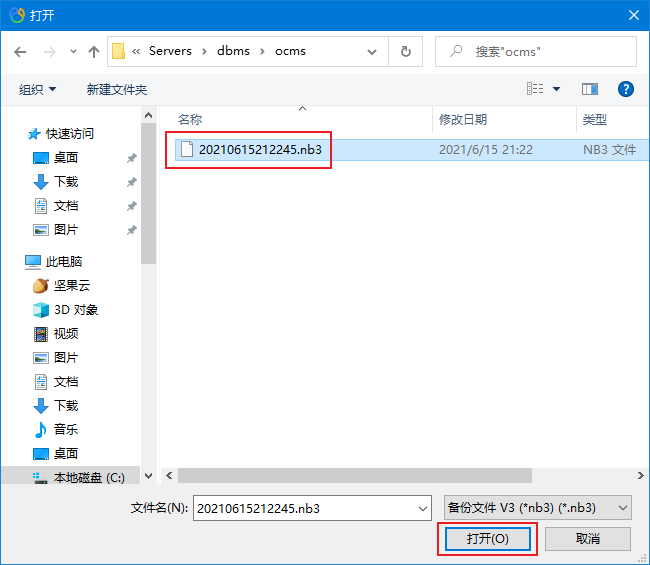The width and height of the screenshot is (650, 565).
Task: Refresh the ocms folder listing
Action: (405, 51)
